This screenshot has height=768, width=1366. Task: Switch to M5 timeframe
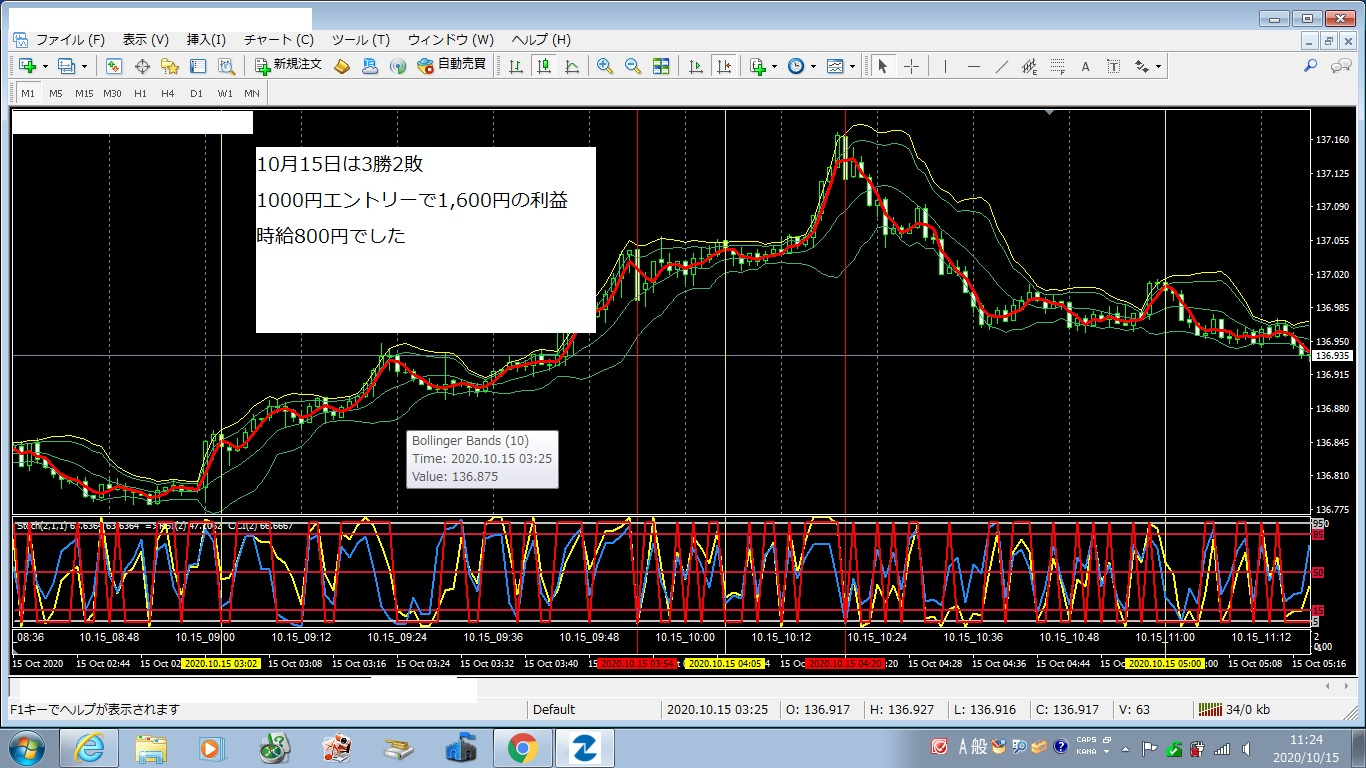coord(56,93)
